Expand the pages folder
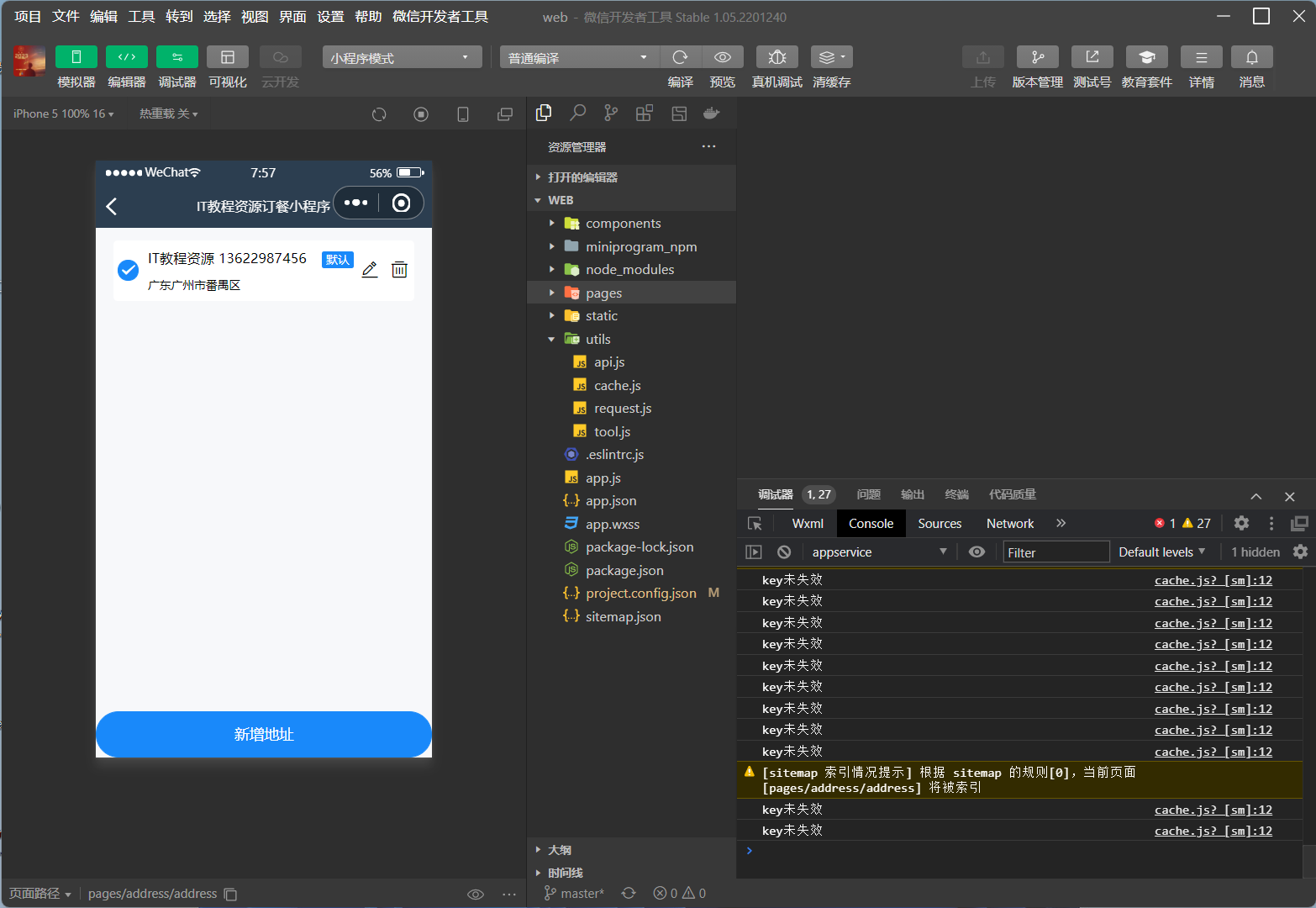The width and height of the screenshot is (1316, 908). coord(631,293)
